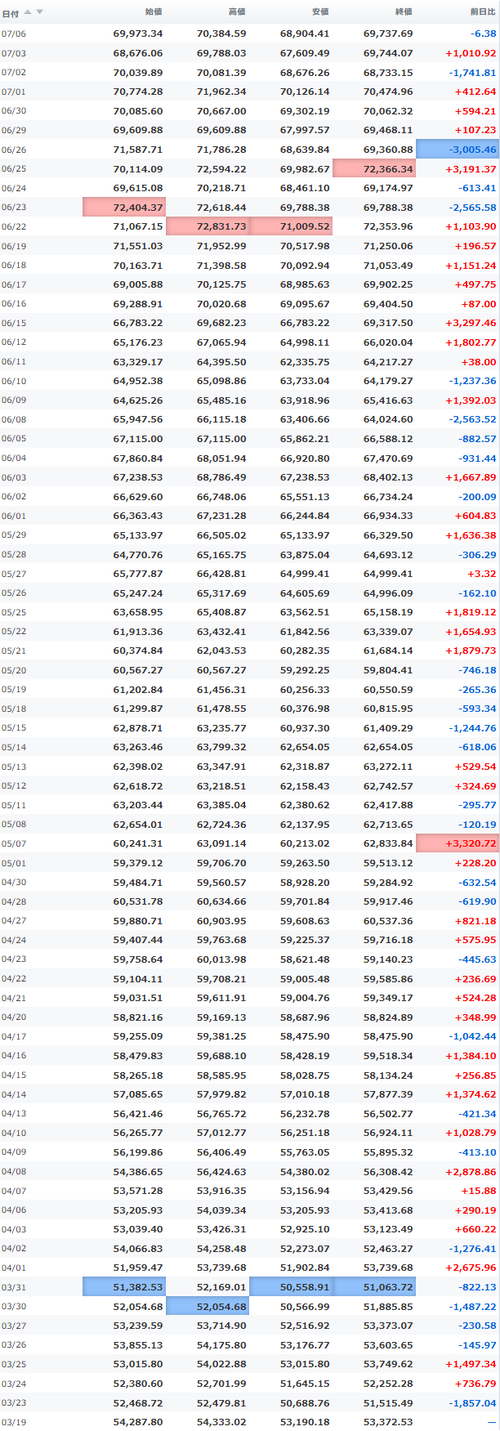Click the 07/06 date row

250,32
